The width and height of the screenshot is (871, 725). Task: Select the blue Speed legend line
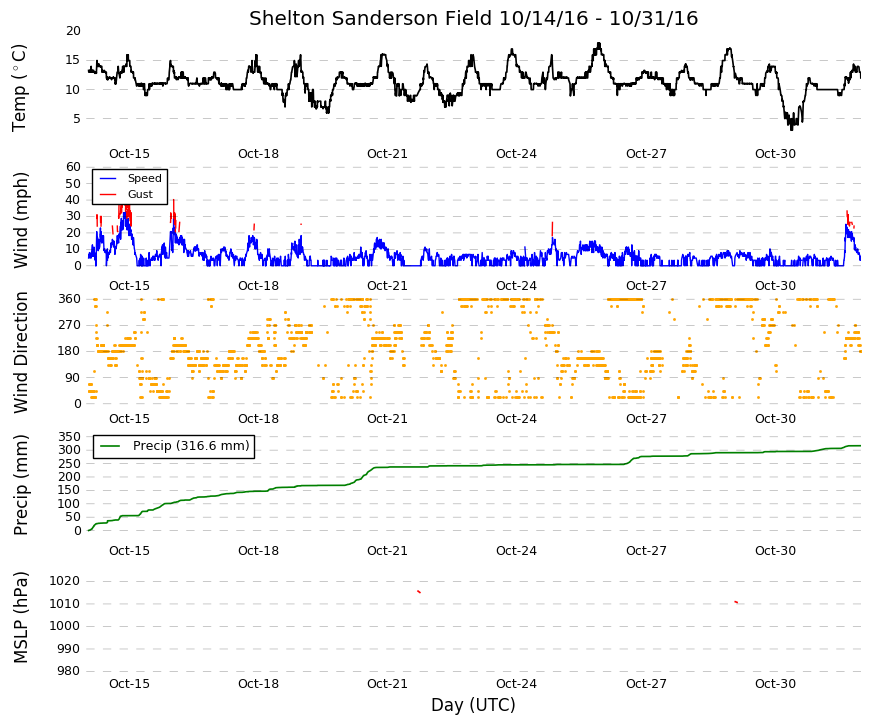click(108, 178)
